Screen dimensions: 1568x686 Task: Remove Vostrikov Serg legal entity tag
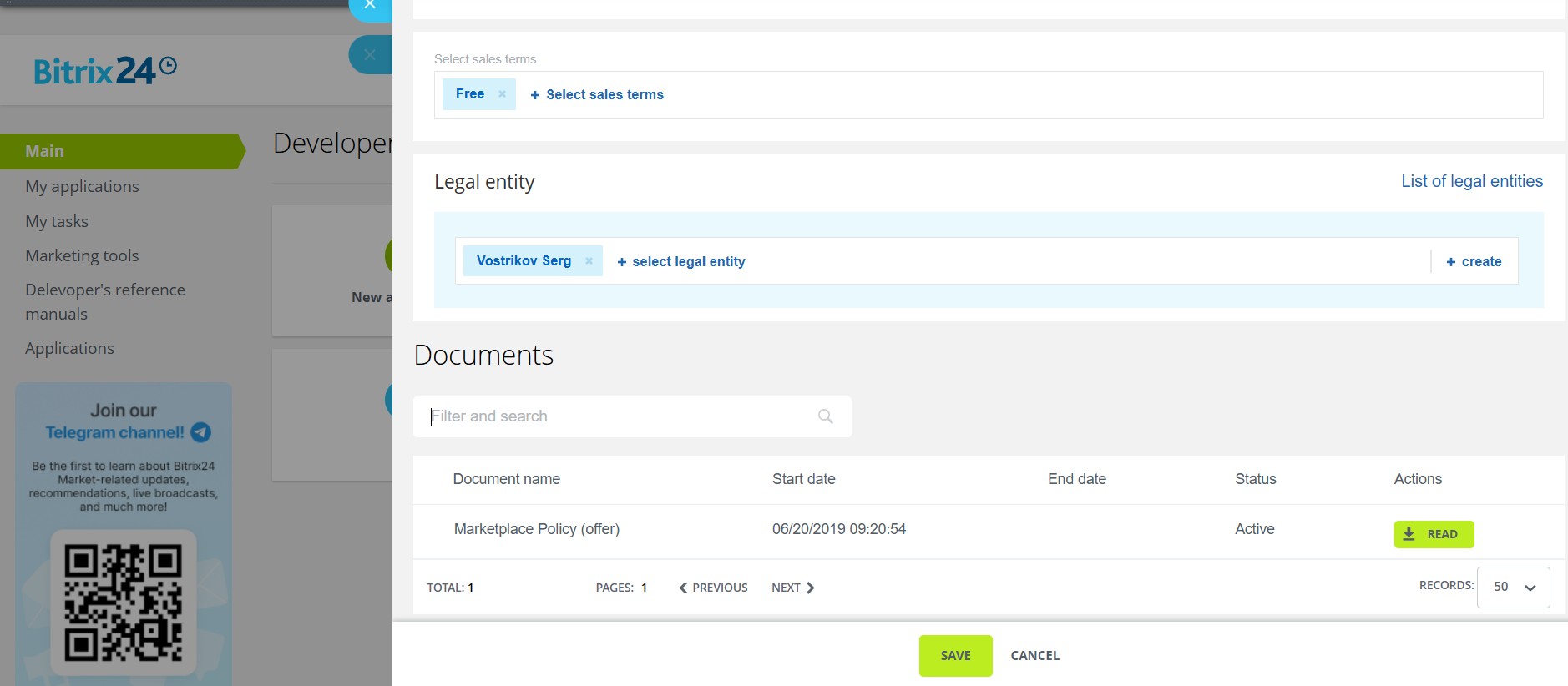click(589, 261)
